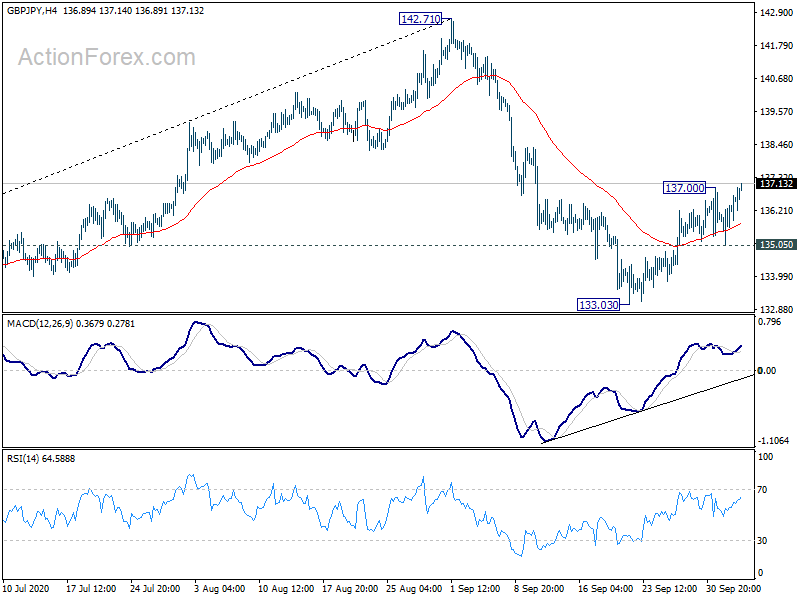Click the 25 Aug 04:00 date label
The image size is (800, 600).
tap(414, 589)
